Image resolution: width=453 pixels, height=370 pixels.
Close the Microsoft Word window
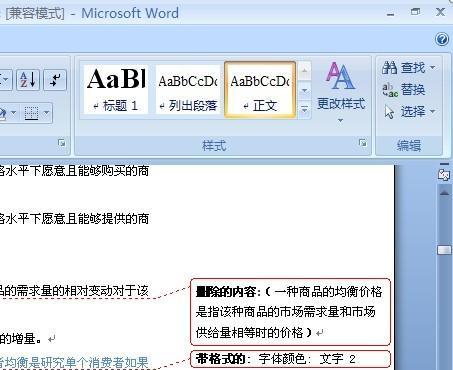(x=440, y=12)
